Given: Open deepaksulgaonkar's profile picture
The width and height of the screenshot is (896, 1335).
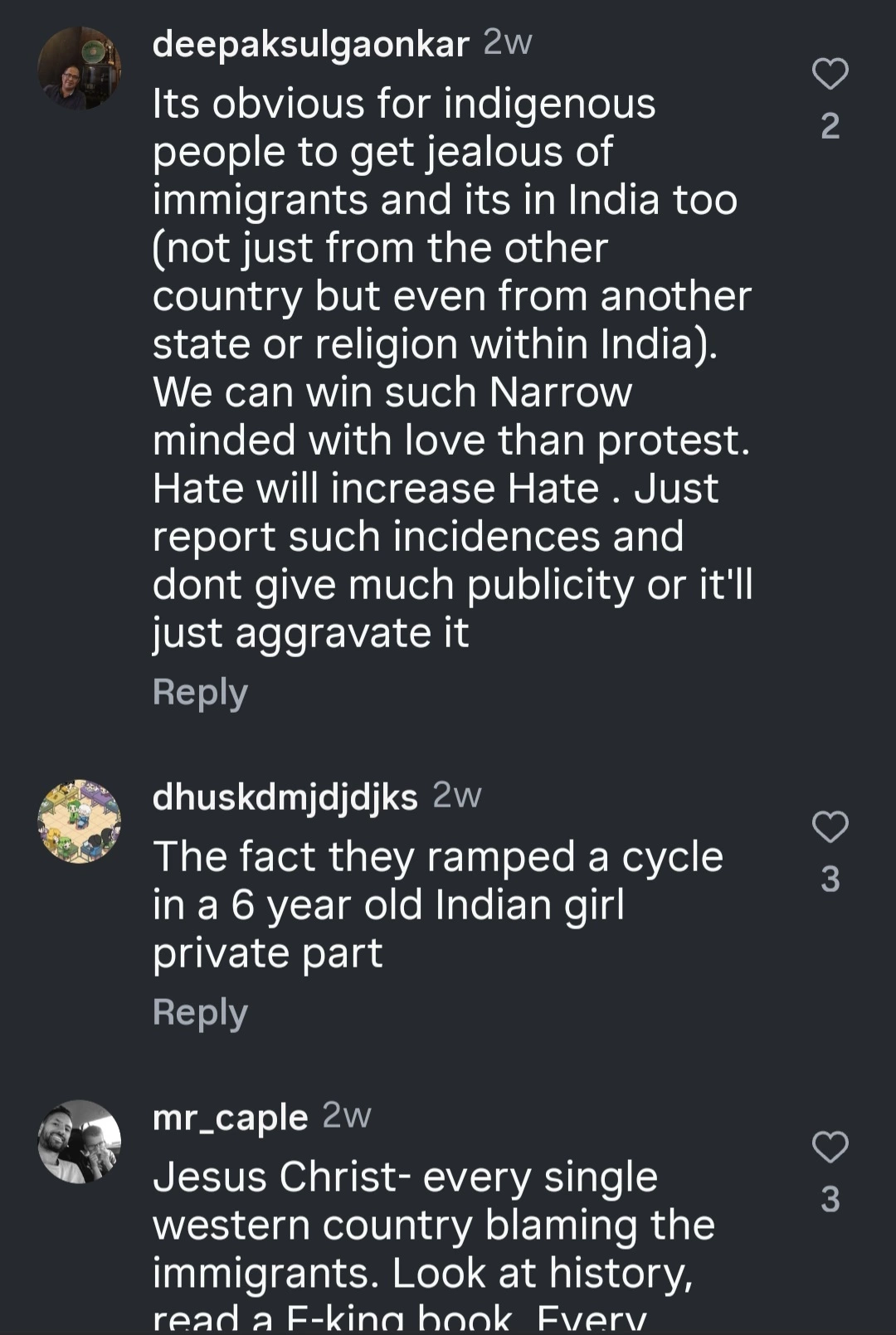Looking at the screenshot, I should 80,68.
